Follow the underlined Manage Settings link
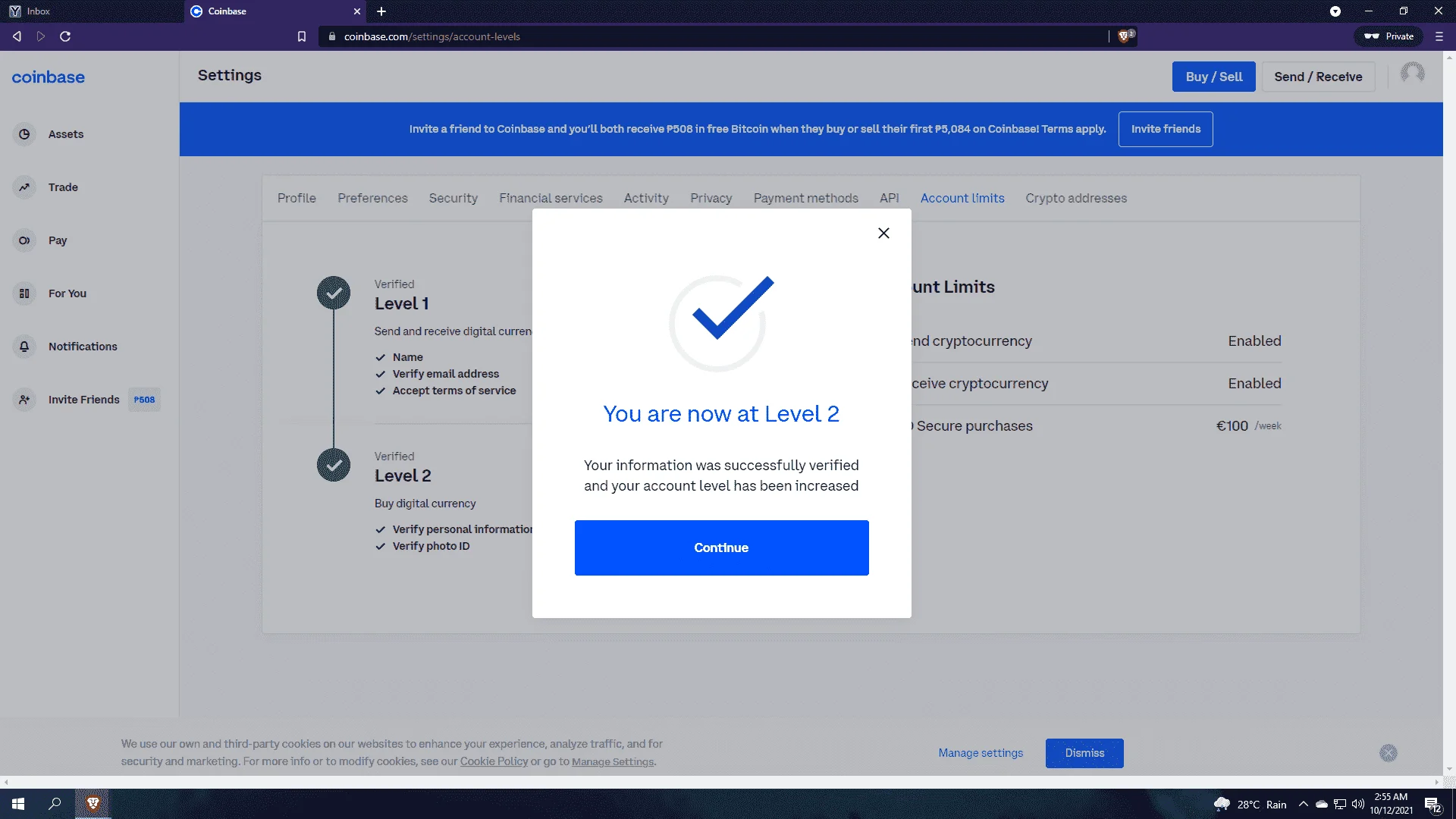1456x819 pixels. click(613, 761)
